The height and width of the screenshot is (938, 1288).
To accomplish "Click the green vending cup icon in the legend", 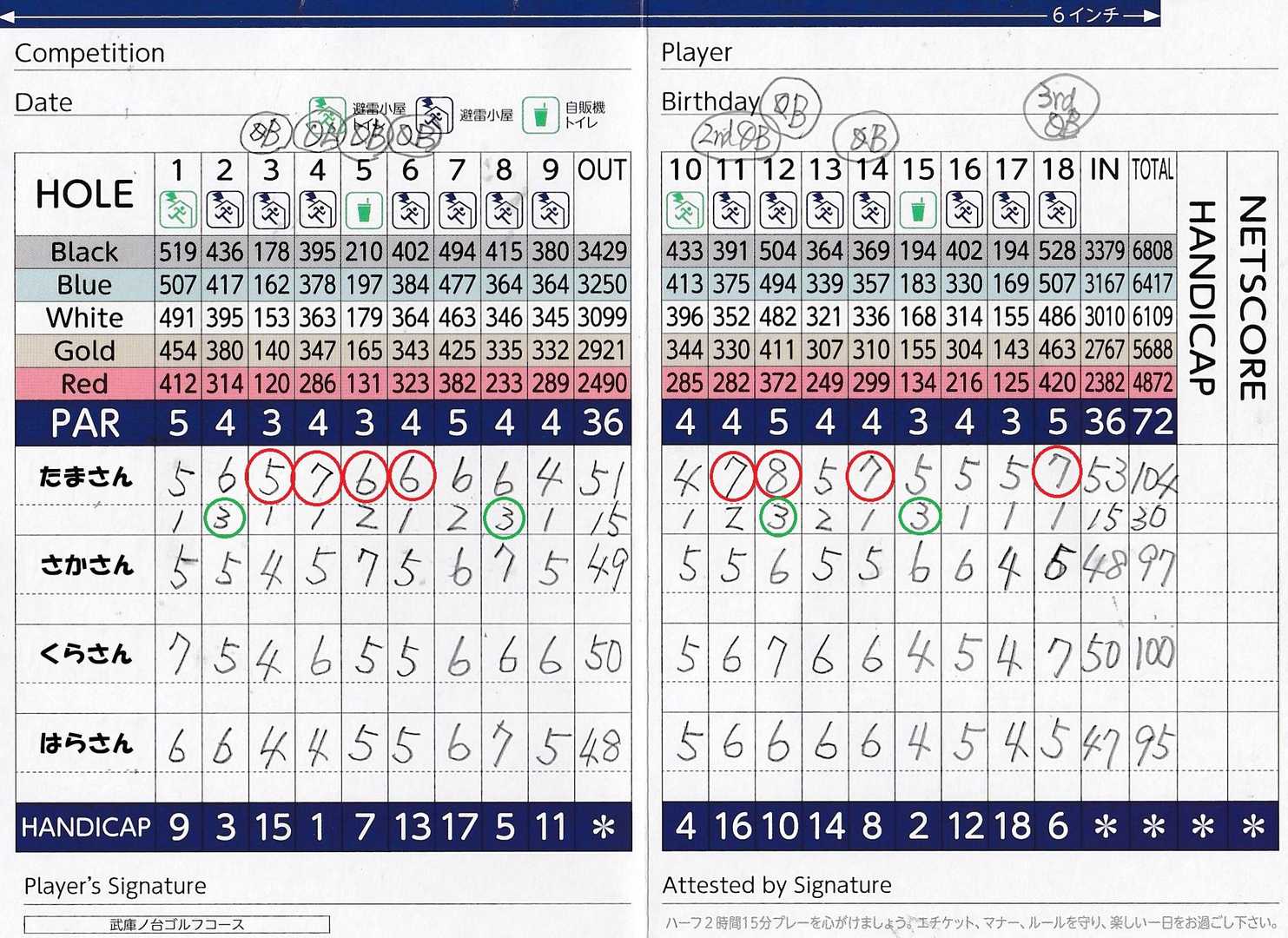I will [x=540, y=116].
